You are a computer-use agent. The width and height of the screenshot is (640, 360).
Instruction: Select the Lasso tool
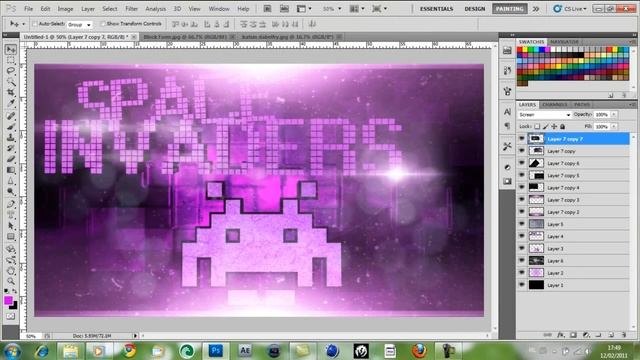point(11,71)
